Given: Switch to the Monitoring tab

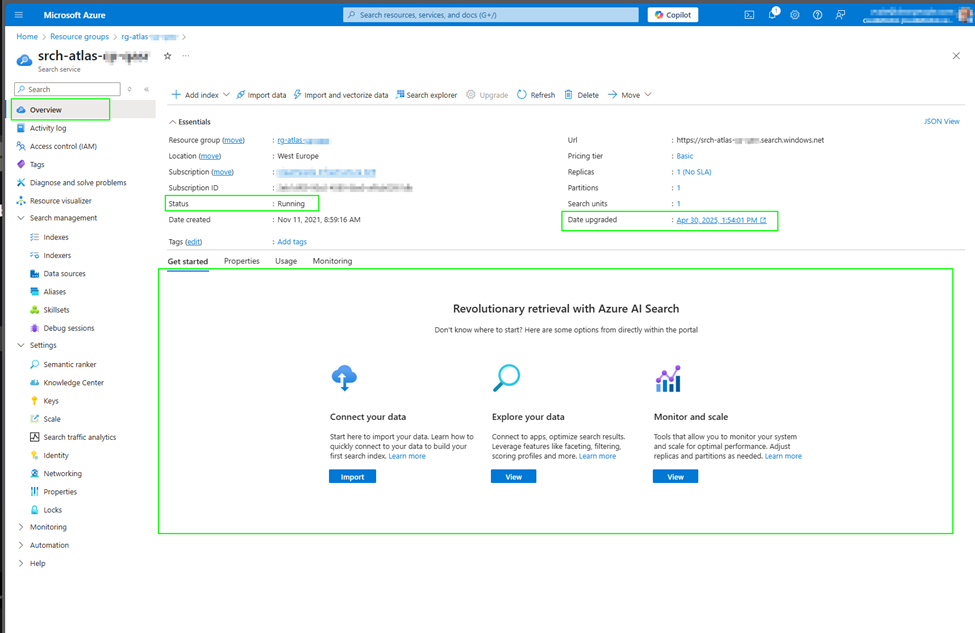Looking at the screenshot, I should point(332,261).
